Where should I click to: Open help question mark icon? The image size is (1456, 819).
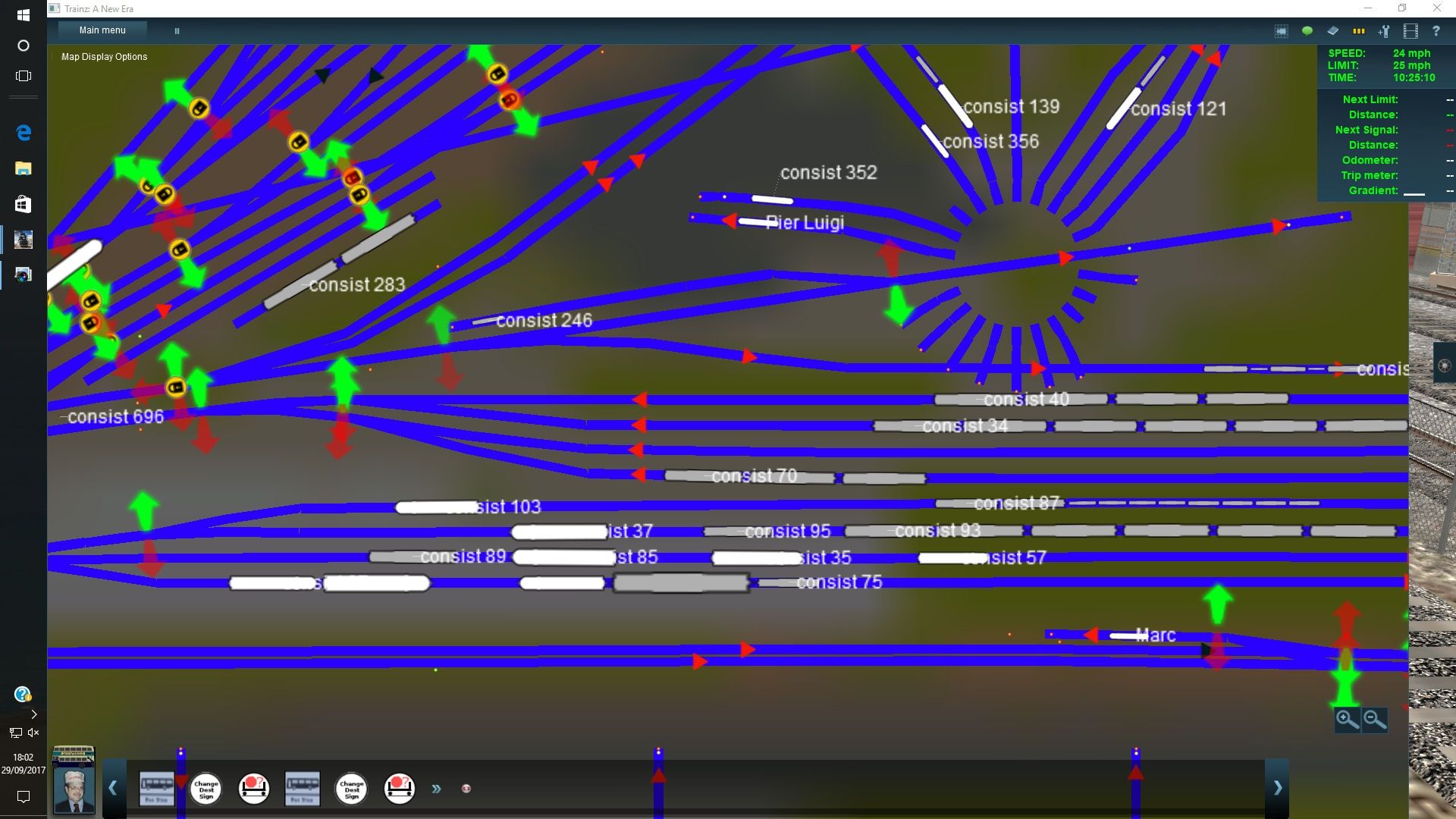(x=1436, y=31)
